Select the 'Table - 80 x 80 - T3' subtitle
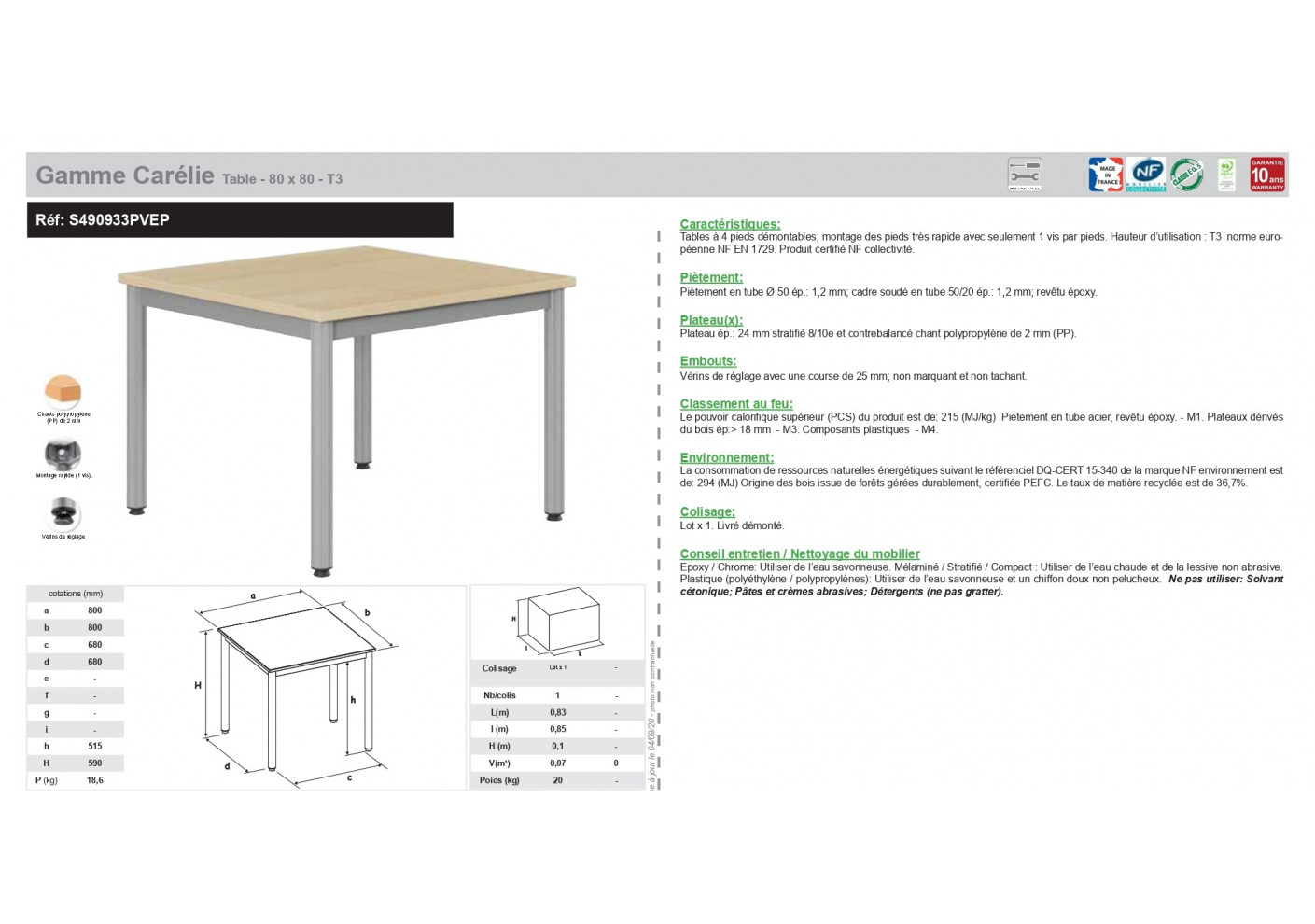The width and height of the screenshot is (1315, 924). [x=282, y=179]
